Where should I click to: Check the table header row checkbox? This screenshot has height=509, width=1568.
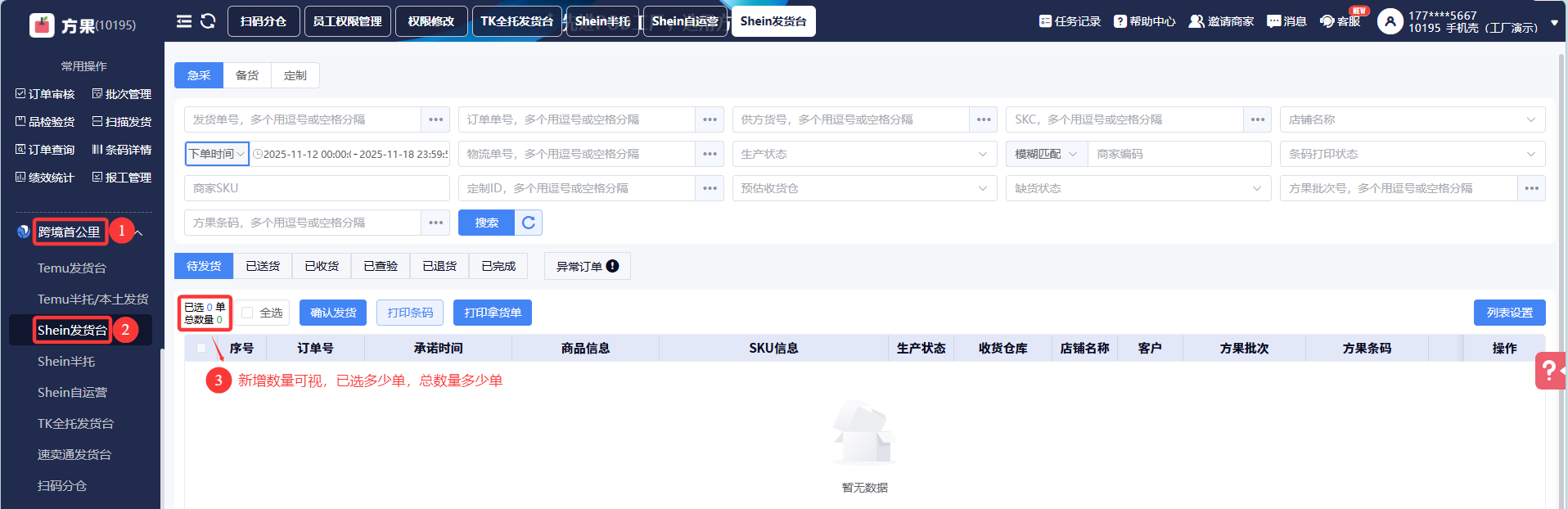(x=201, y=348)
